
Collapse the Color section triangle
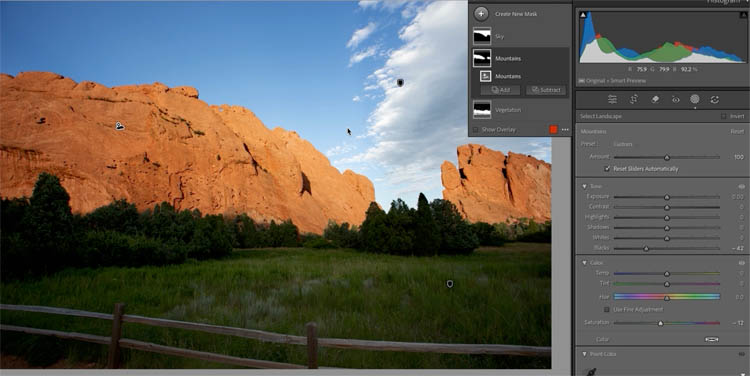(x=584, y=263)
